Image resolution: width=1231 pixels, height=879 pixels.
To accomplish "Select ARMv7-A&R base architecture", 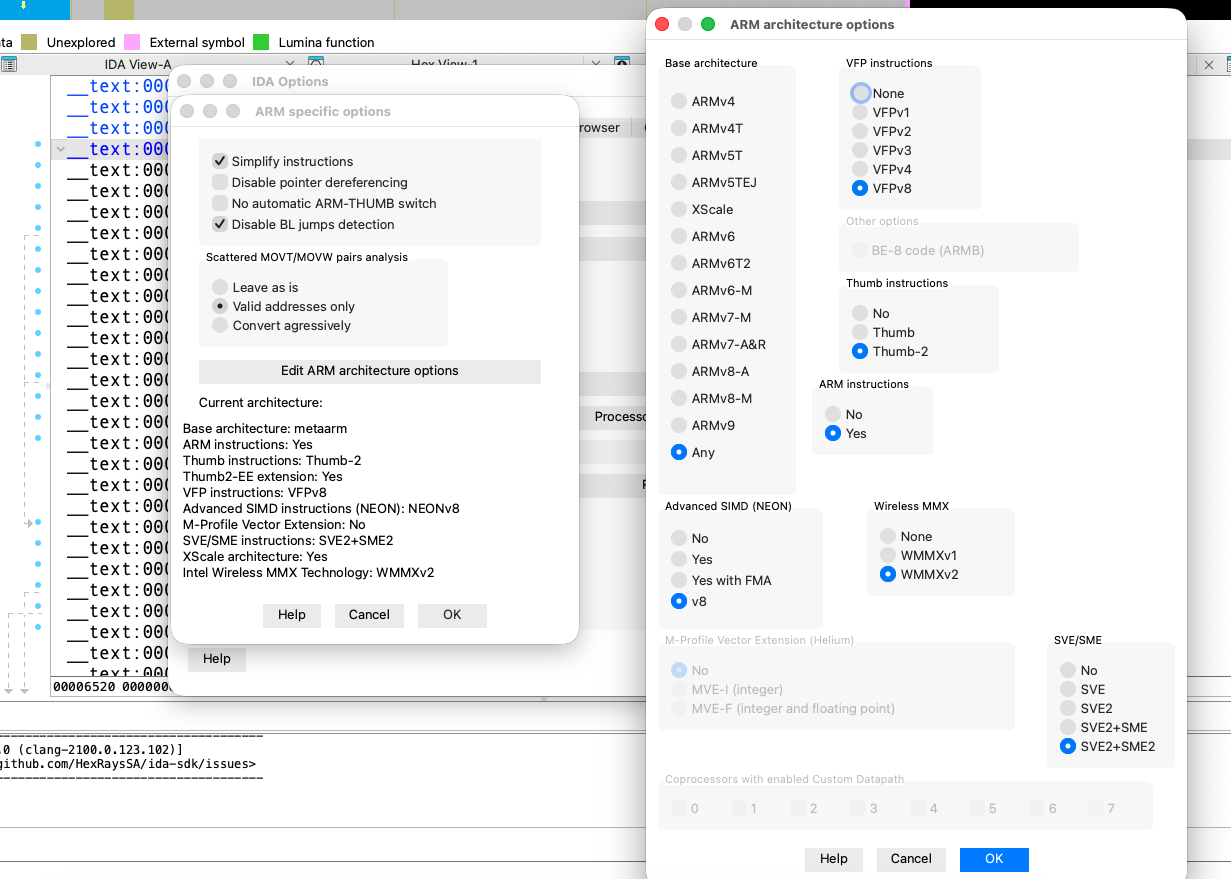I will [679, 344].
